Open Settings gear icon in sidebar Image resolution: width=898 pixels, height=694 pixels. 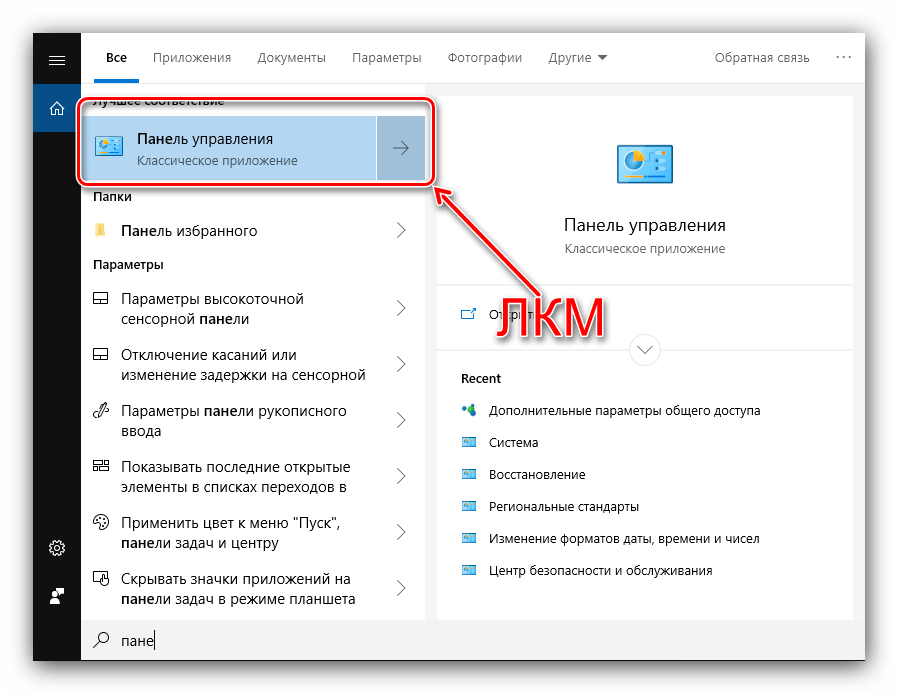[57, 548]
